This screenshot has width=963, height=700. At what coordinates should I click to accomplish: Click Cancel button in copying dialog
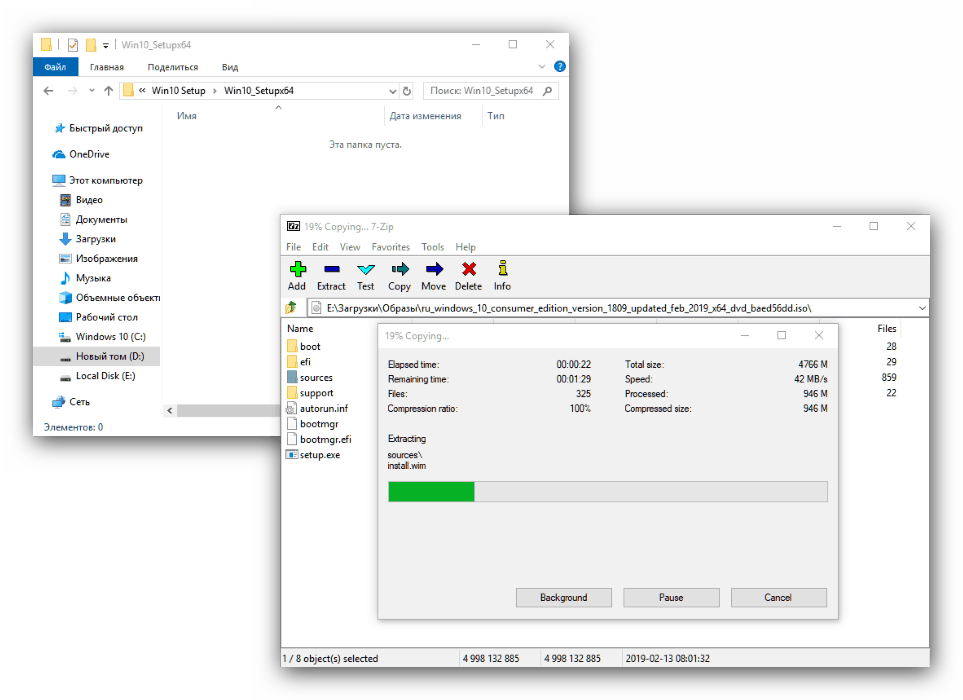[779, 597]
